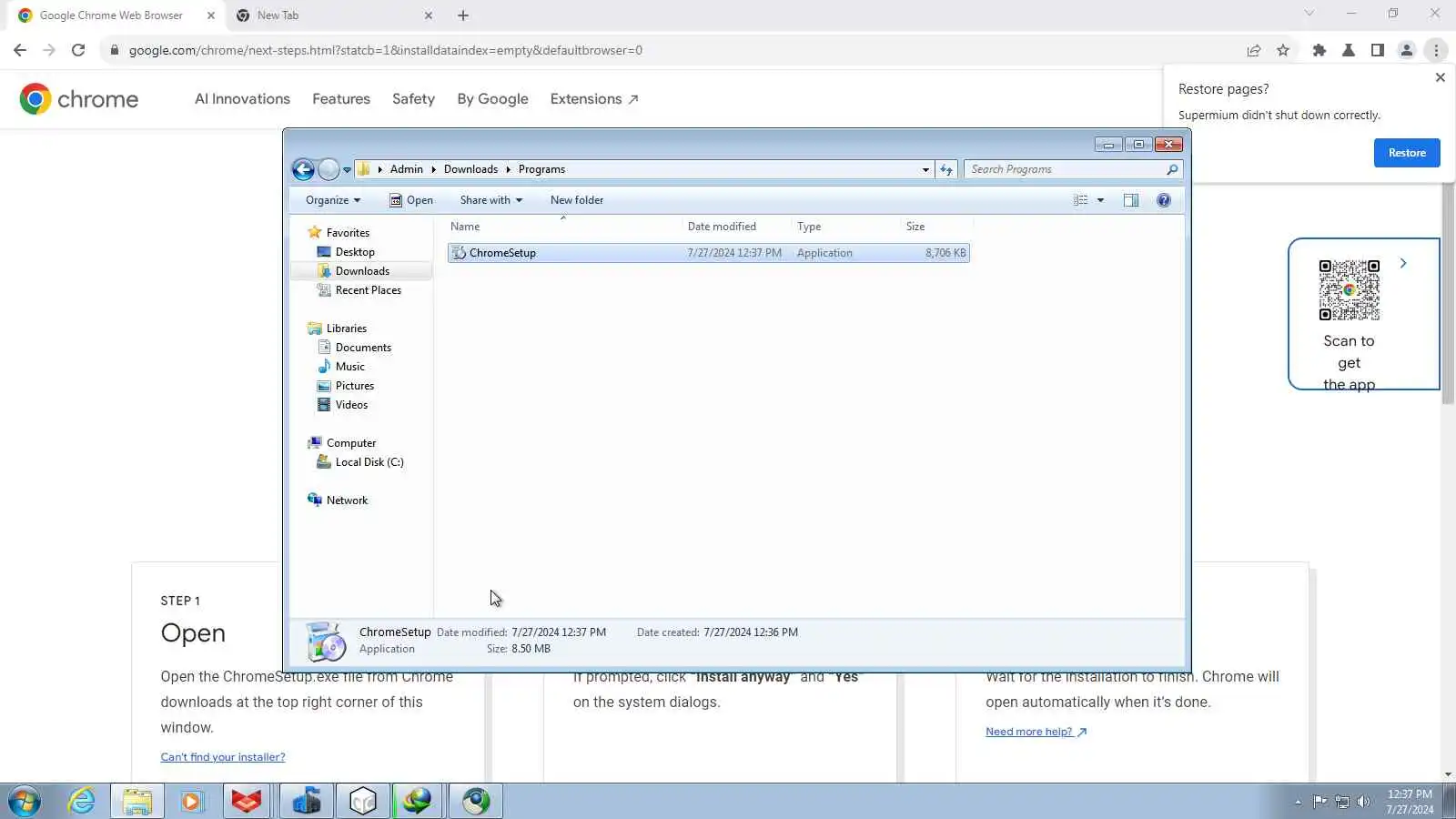Click the Can't find your installer? link
The height and width of the screenshot is (819, 1456).
[x=223, y=757]
